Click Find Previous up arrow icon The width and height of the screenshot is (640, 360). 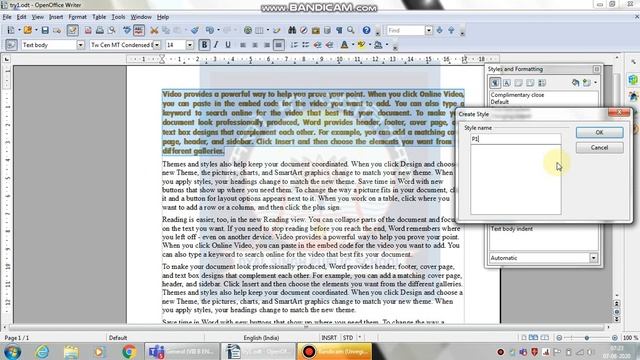pyautogui.click(x=451, y=30)
